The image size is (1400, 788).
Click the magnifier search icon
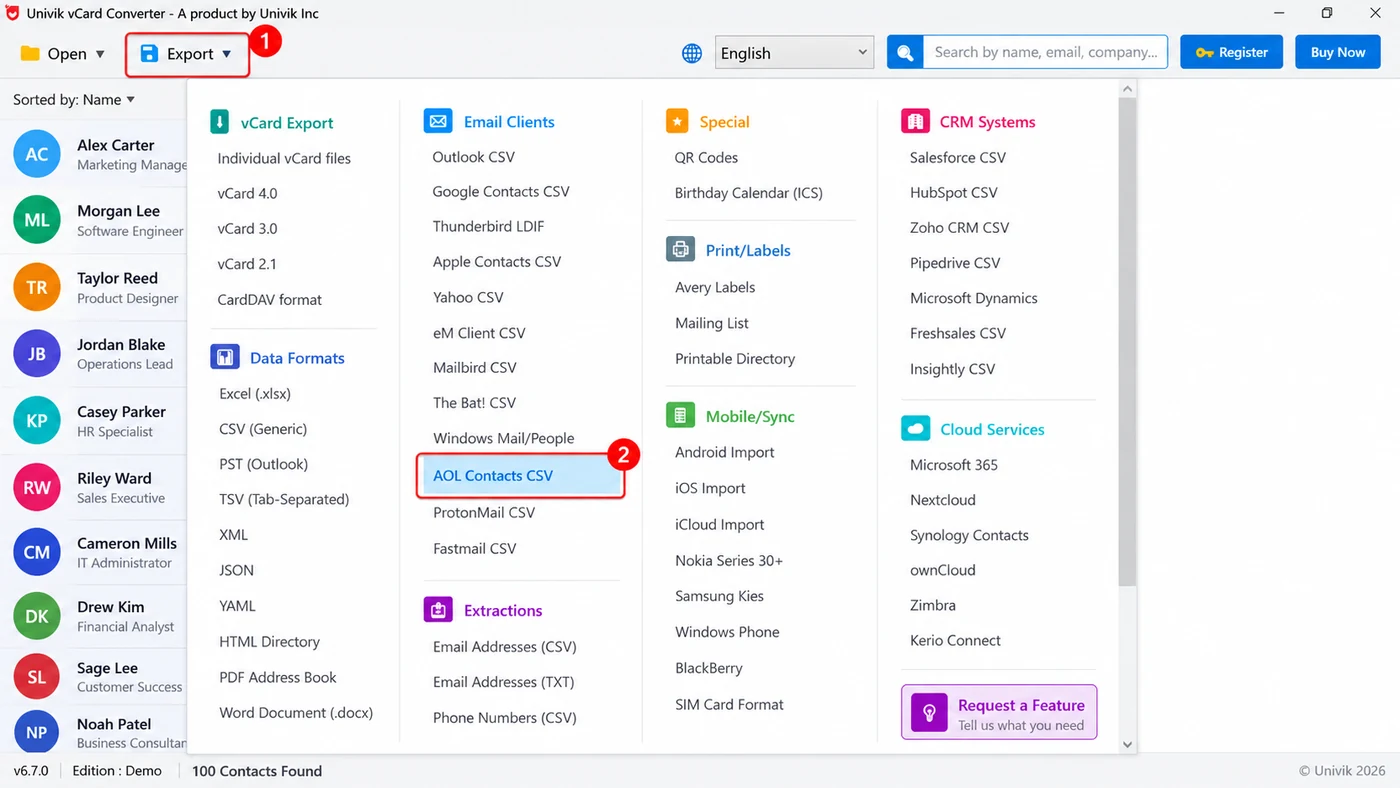pyautogui.click(x=905, y=53)
